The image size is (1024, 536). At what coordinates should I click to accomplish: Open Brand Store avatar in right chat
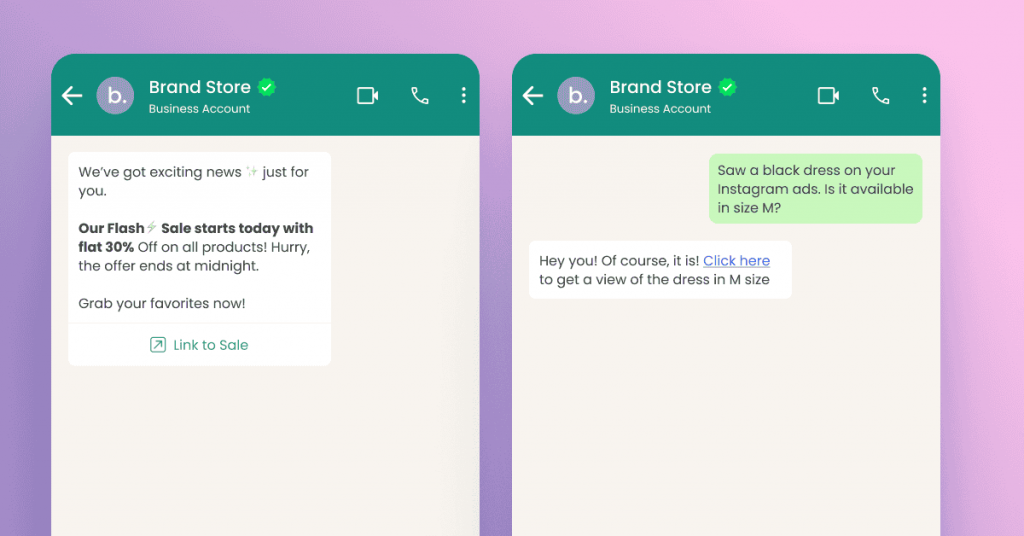(x=576, y=95)
